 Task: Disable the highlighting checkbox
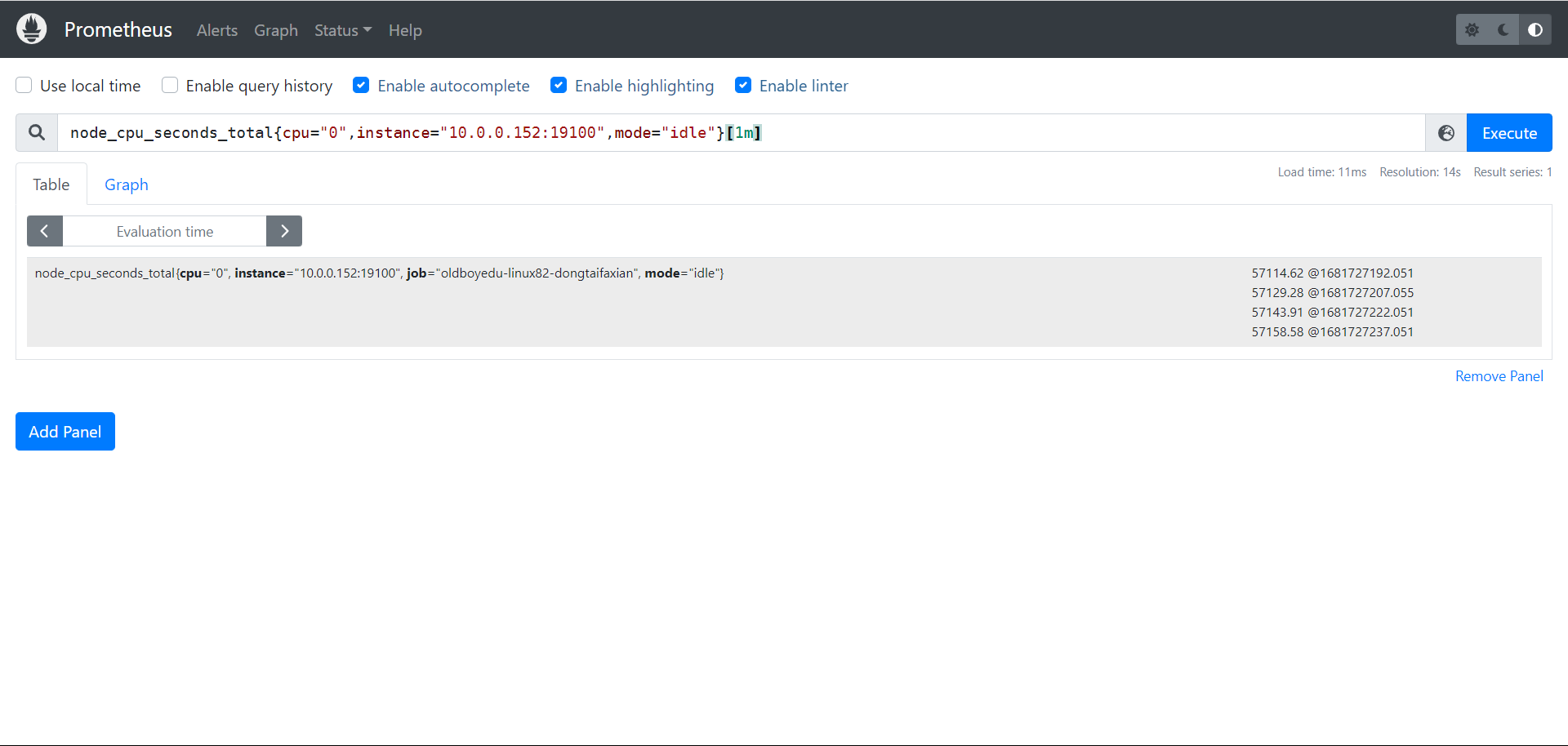559,86
